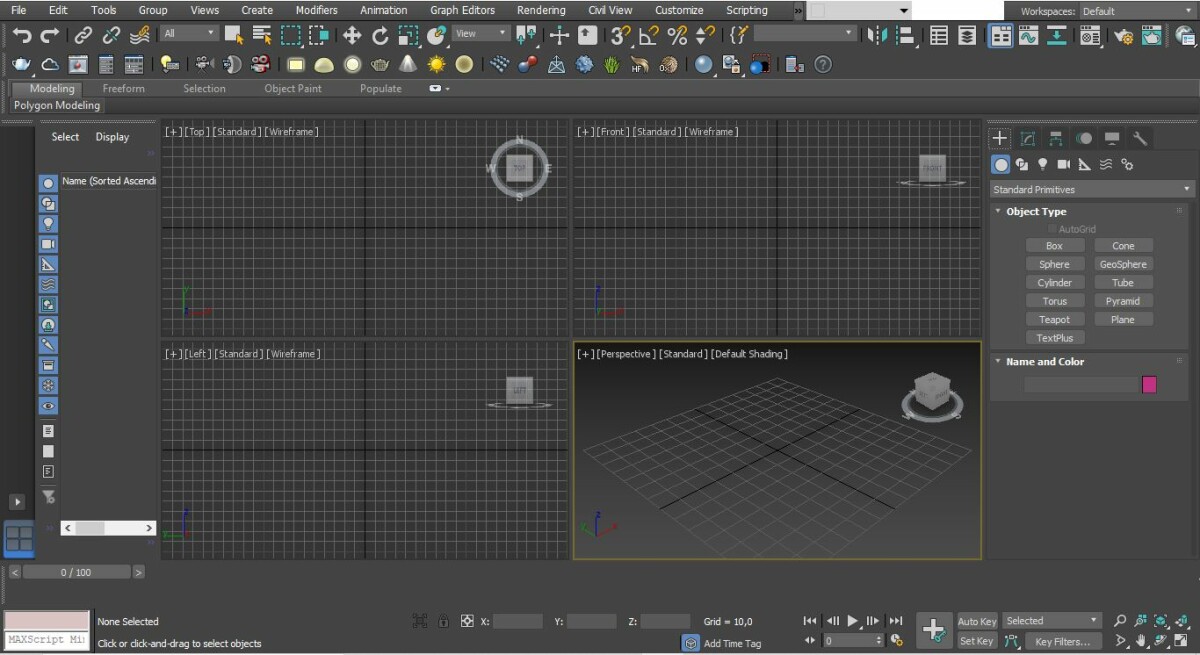1200x655 pixels.
Task: Open the Standard Primitives dropdown
Action: [x=1092, y=189]
